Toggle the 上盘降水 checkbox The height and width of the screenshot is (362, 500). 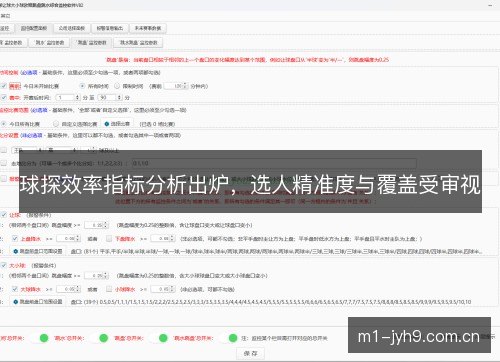tap(15, 239)
